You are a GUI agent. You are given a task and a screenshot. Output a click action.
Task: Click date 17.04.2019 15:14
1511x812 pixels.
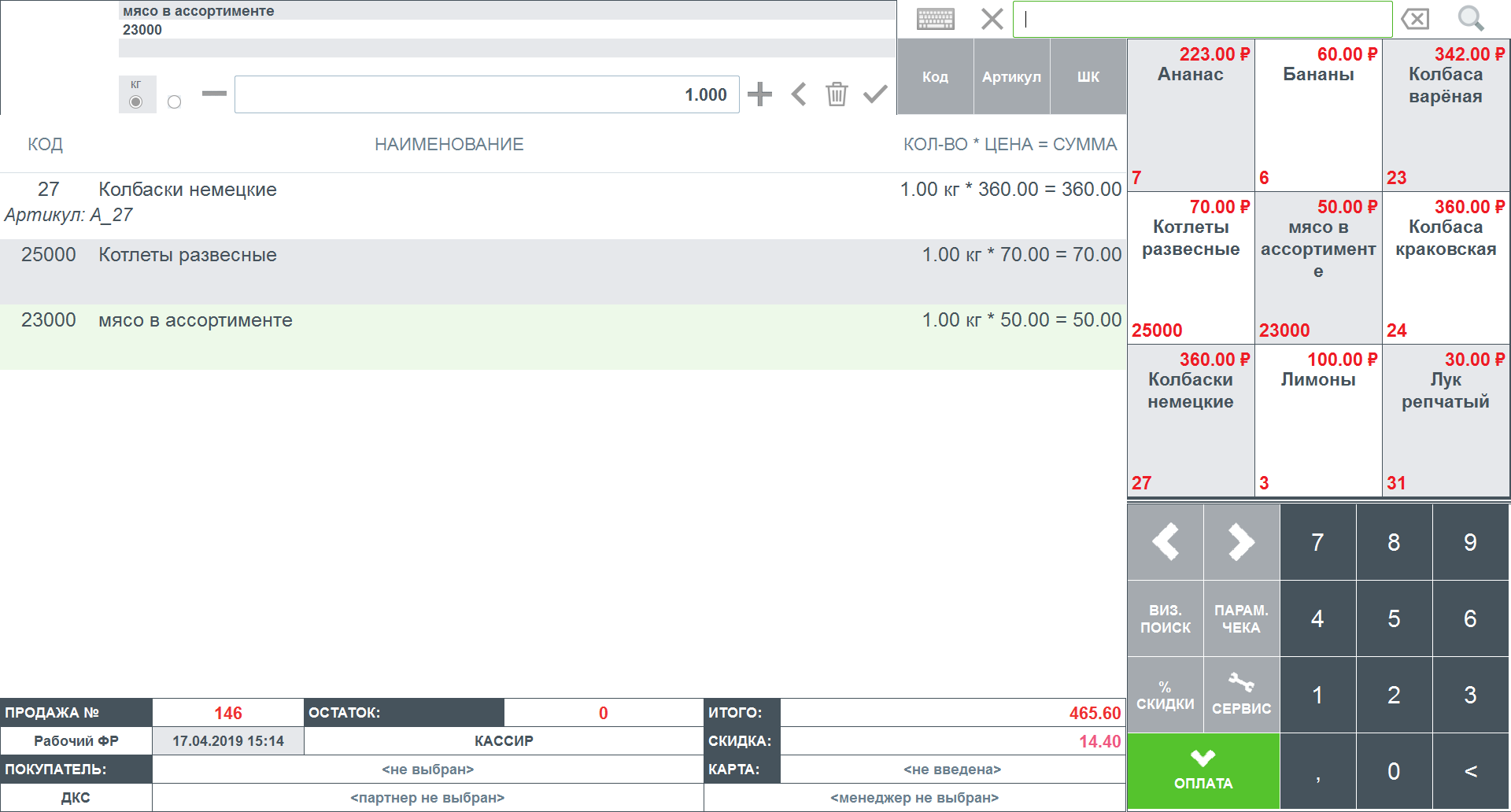click(228, 740)
